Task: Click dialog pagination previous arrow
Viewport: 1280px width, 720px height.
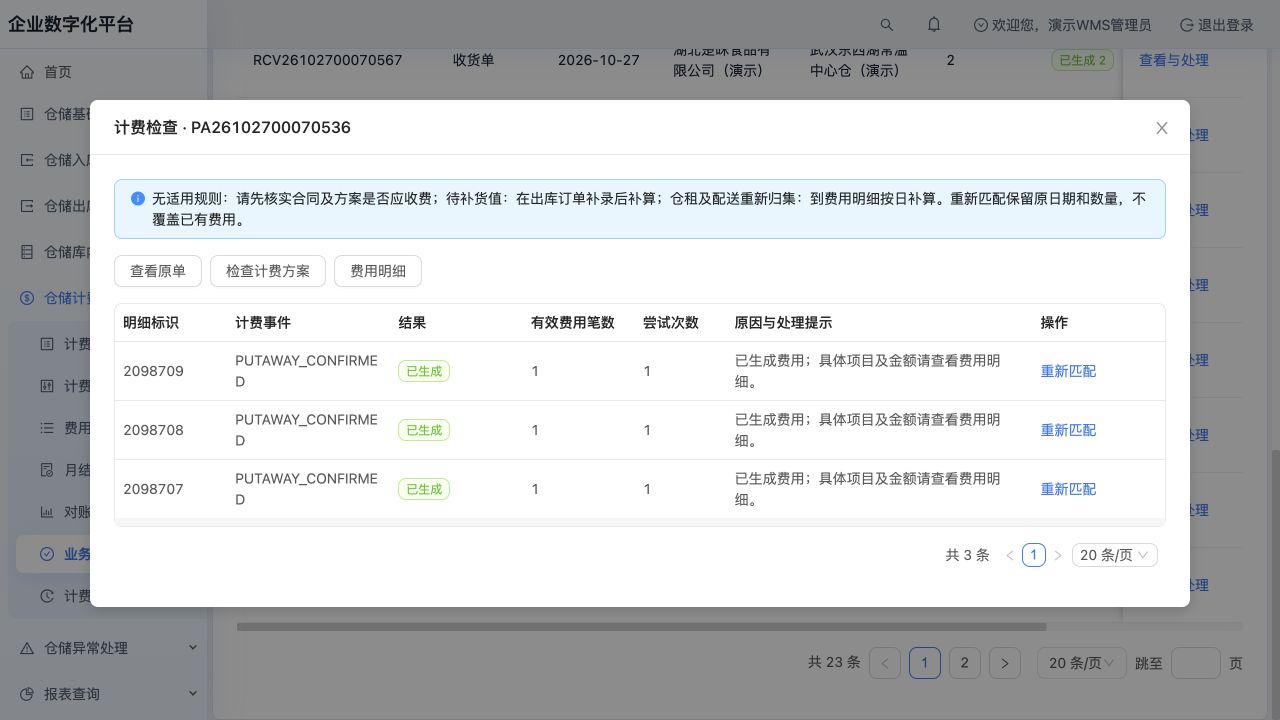Action: pyautogui.click(x=1010, y=555)
